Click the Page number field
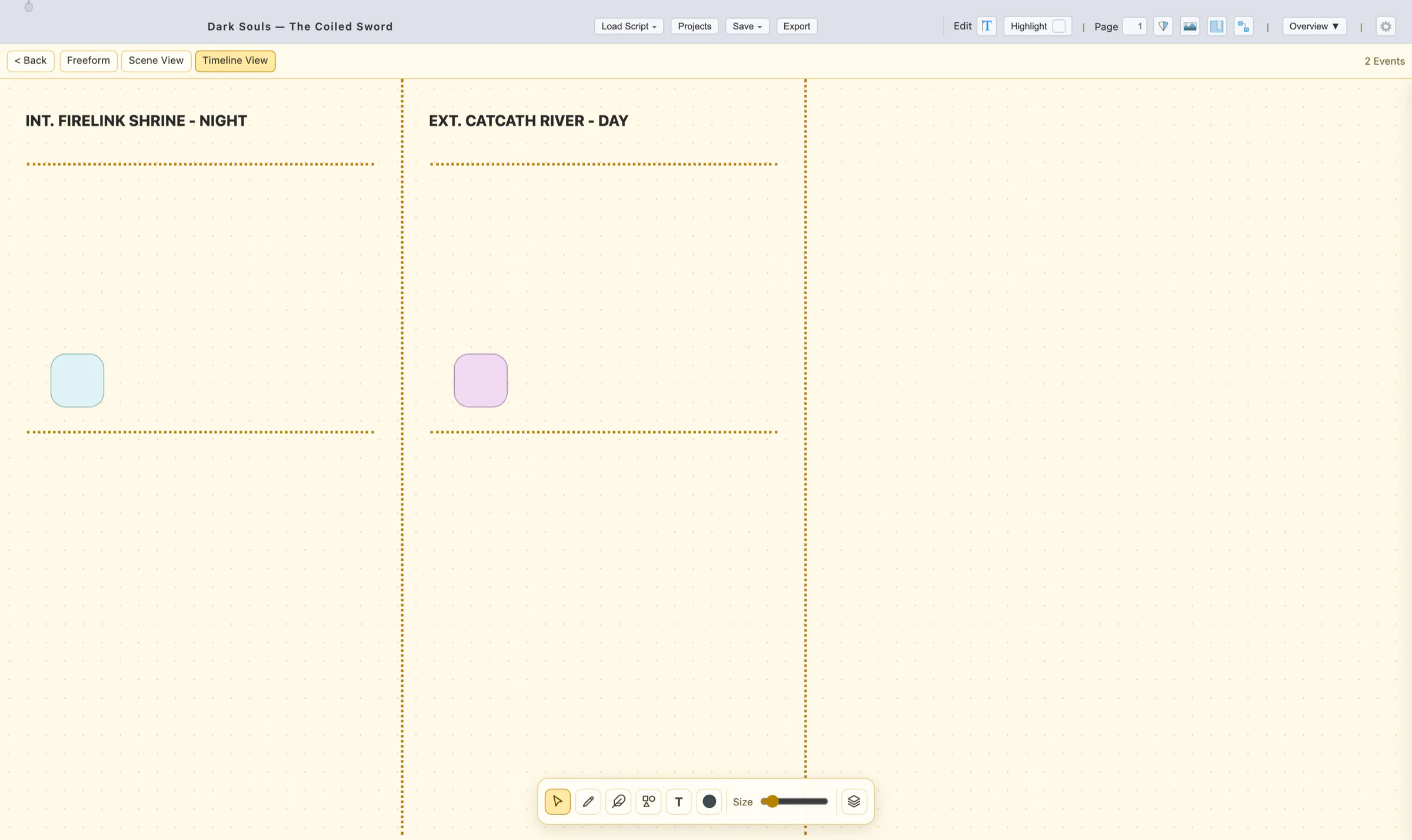Viewport: 1412px width, 840px height. pyautogui.click(x=1134, y=26)
